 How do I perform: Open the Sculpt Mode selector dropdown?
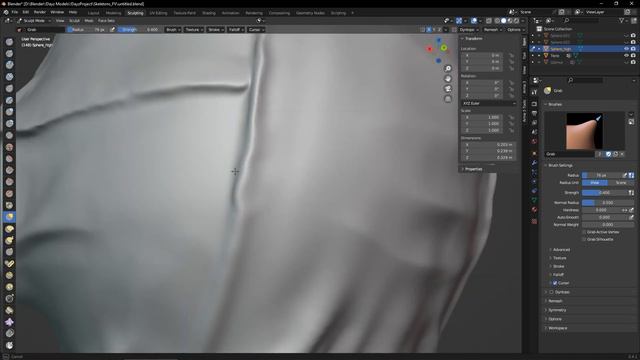click(34, 20)
